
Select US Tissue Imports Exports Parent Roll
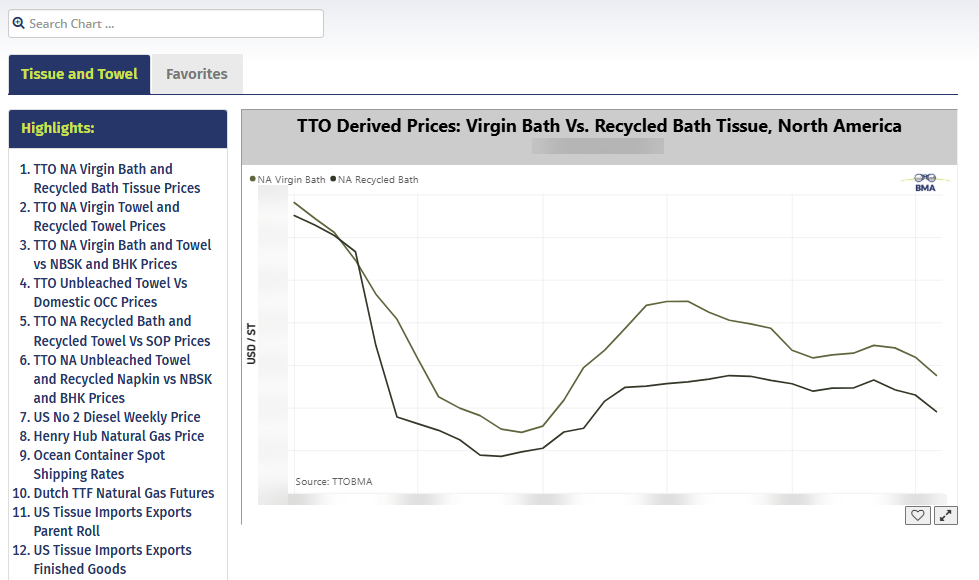point(112,521)
